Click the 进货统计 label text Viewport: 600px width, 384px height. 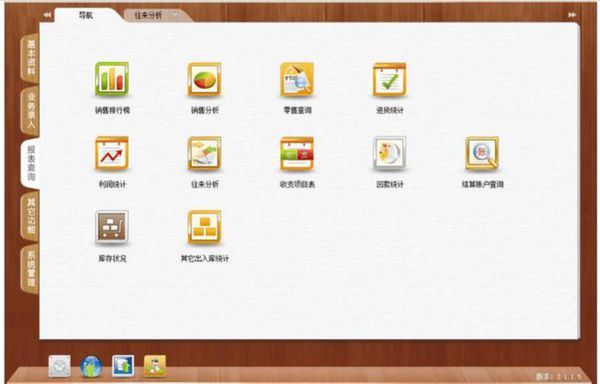click(x=390, y=110)
